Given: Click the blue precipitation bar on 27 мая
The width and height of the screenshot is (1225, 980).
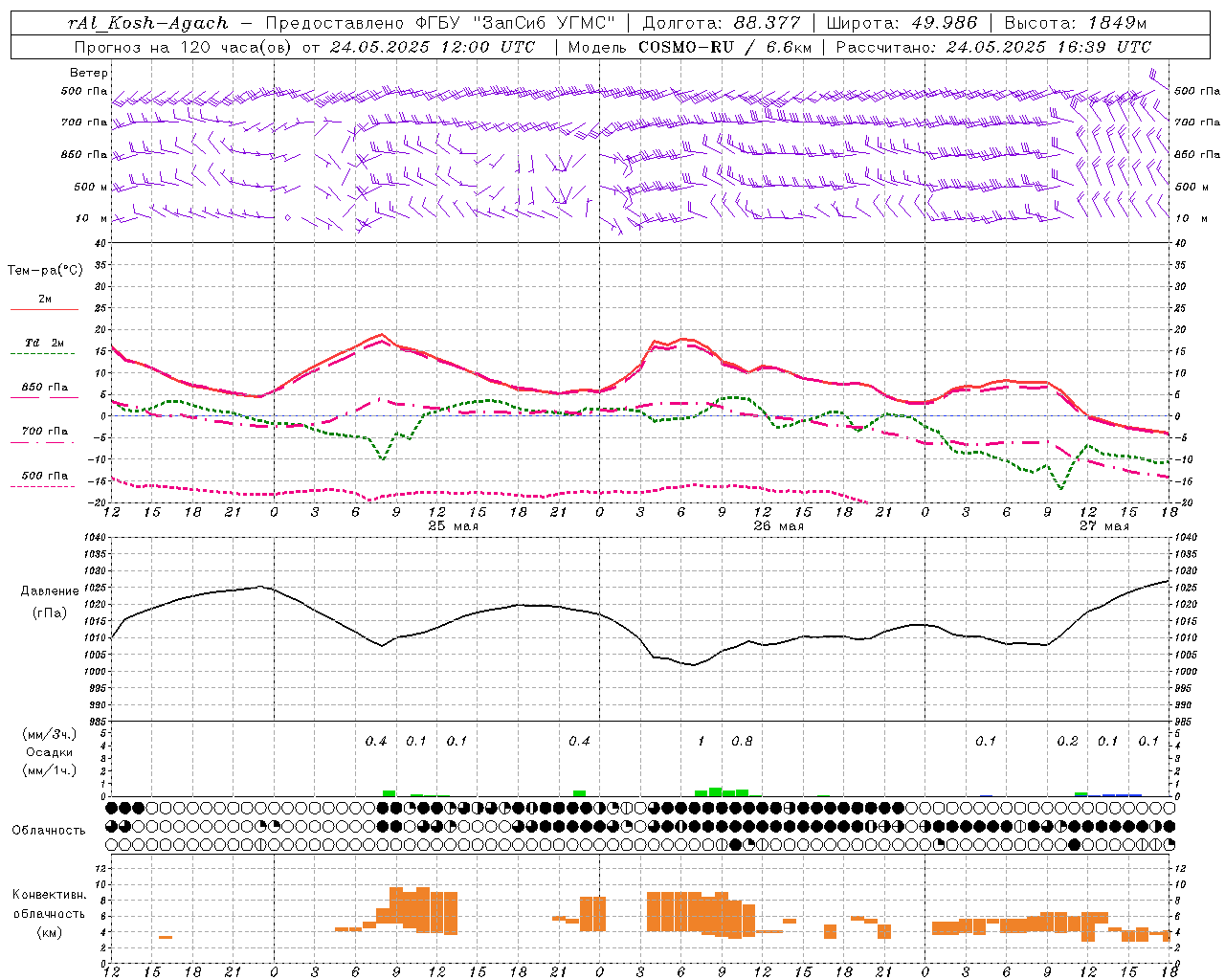Looking at the screenshot, I should [x=1122, y=794].
